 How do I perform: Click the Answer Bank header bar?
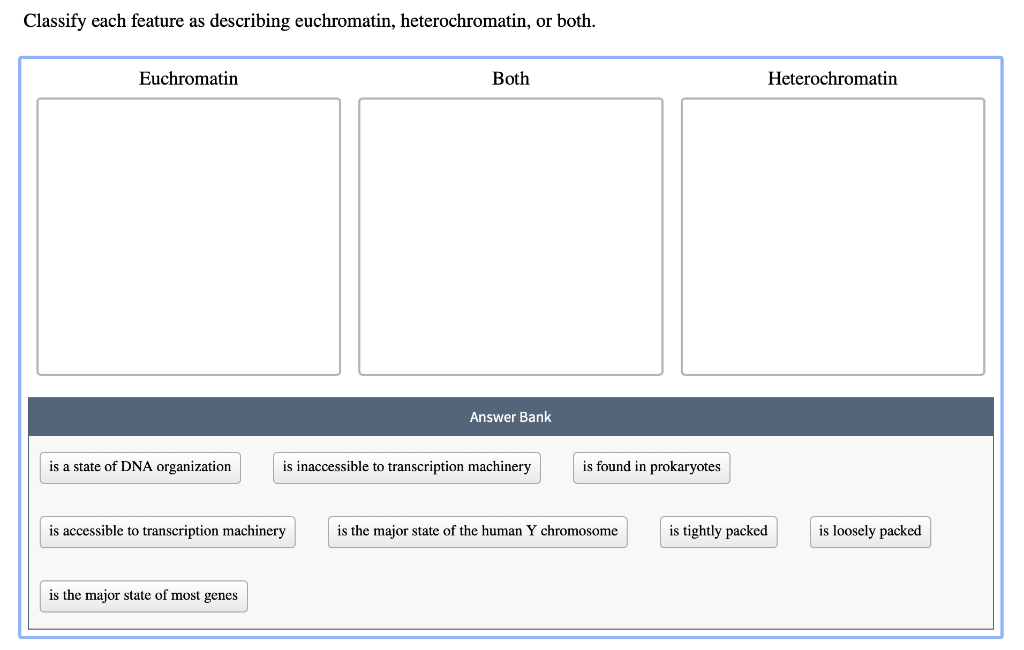click(x=511, y=417)
